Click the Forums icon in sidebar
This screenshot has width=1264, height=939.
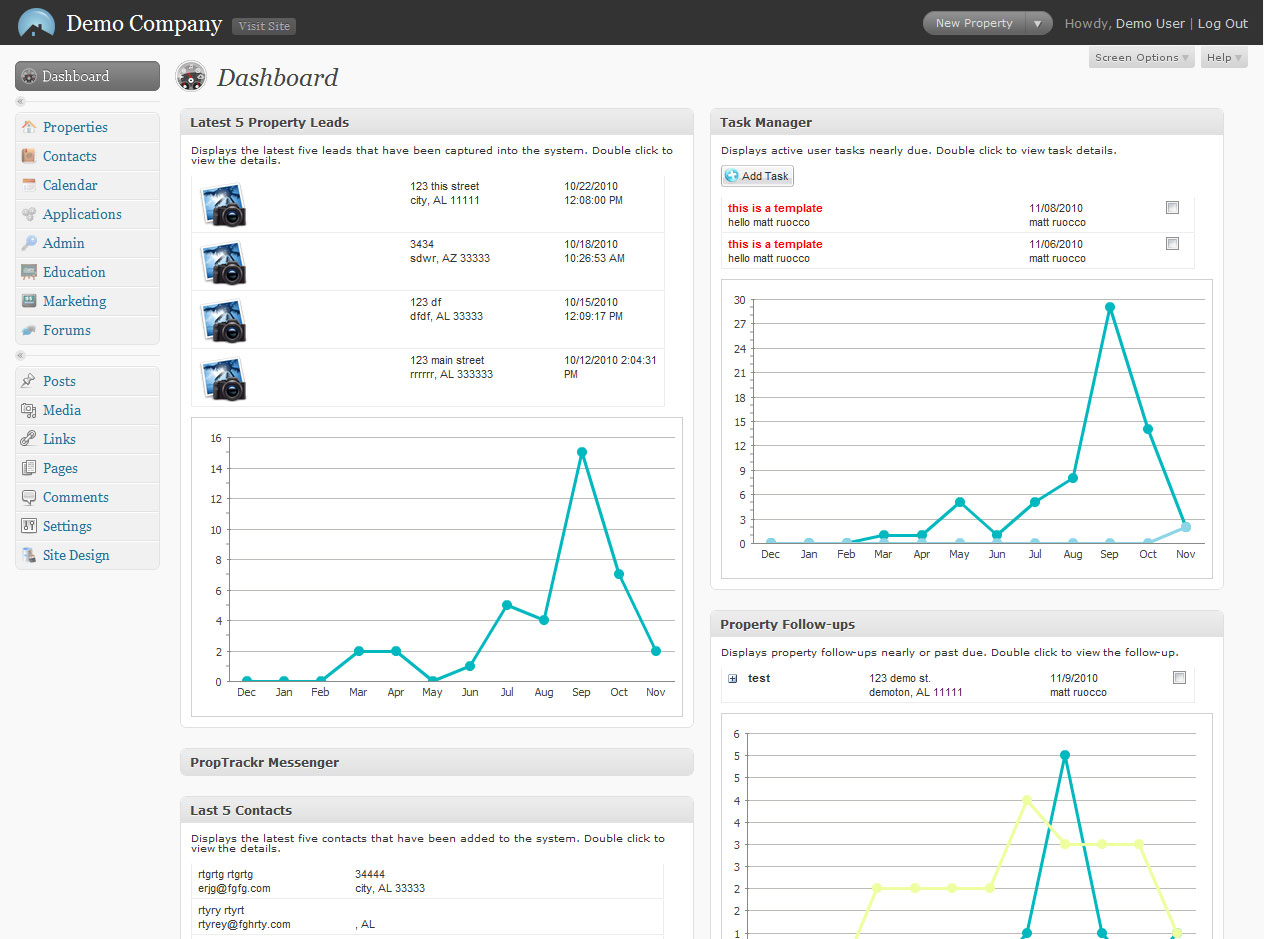coord(29,330)
